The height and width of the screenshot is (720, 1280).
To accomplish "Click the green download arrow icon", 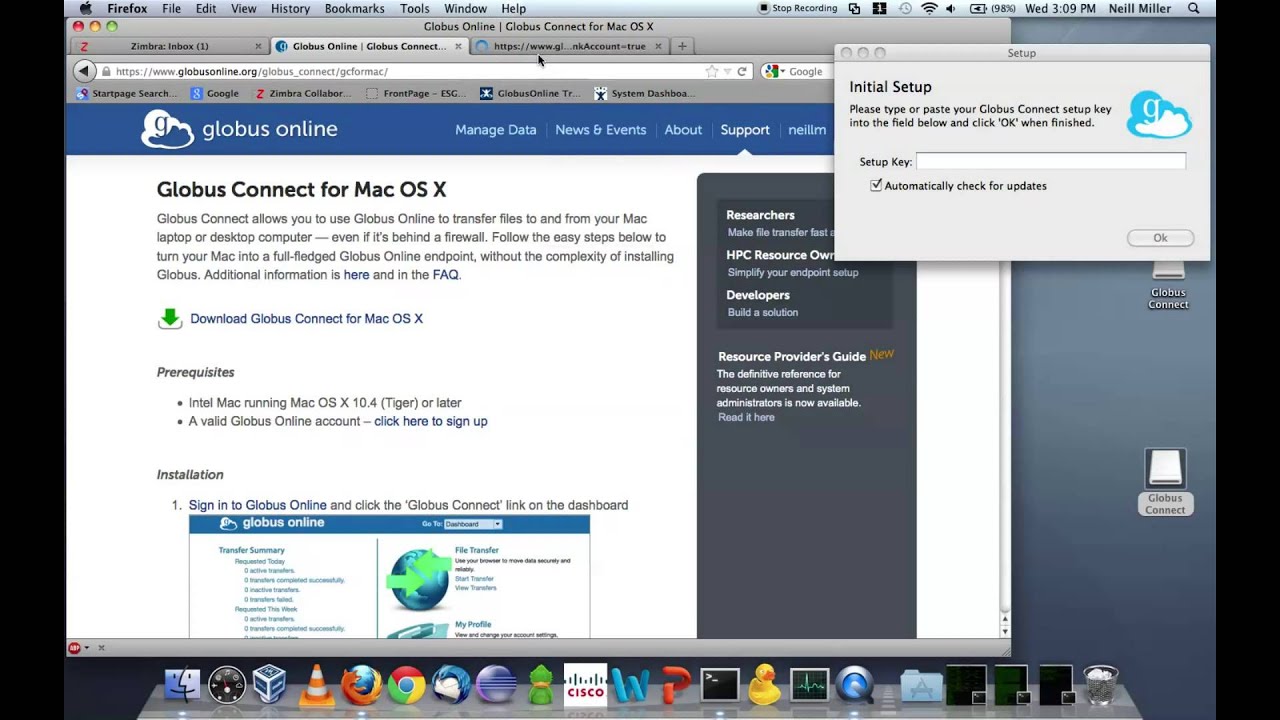I will pos(170,318).
